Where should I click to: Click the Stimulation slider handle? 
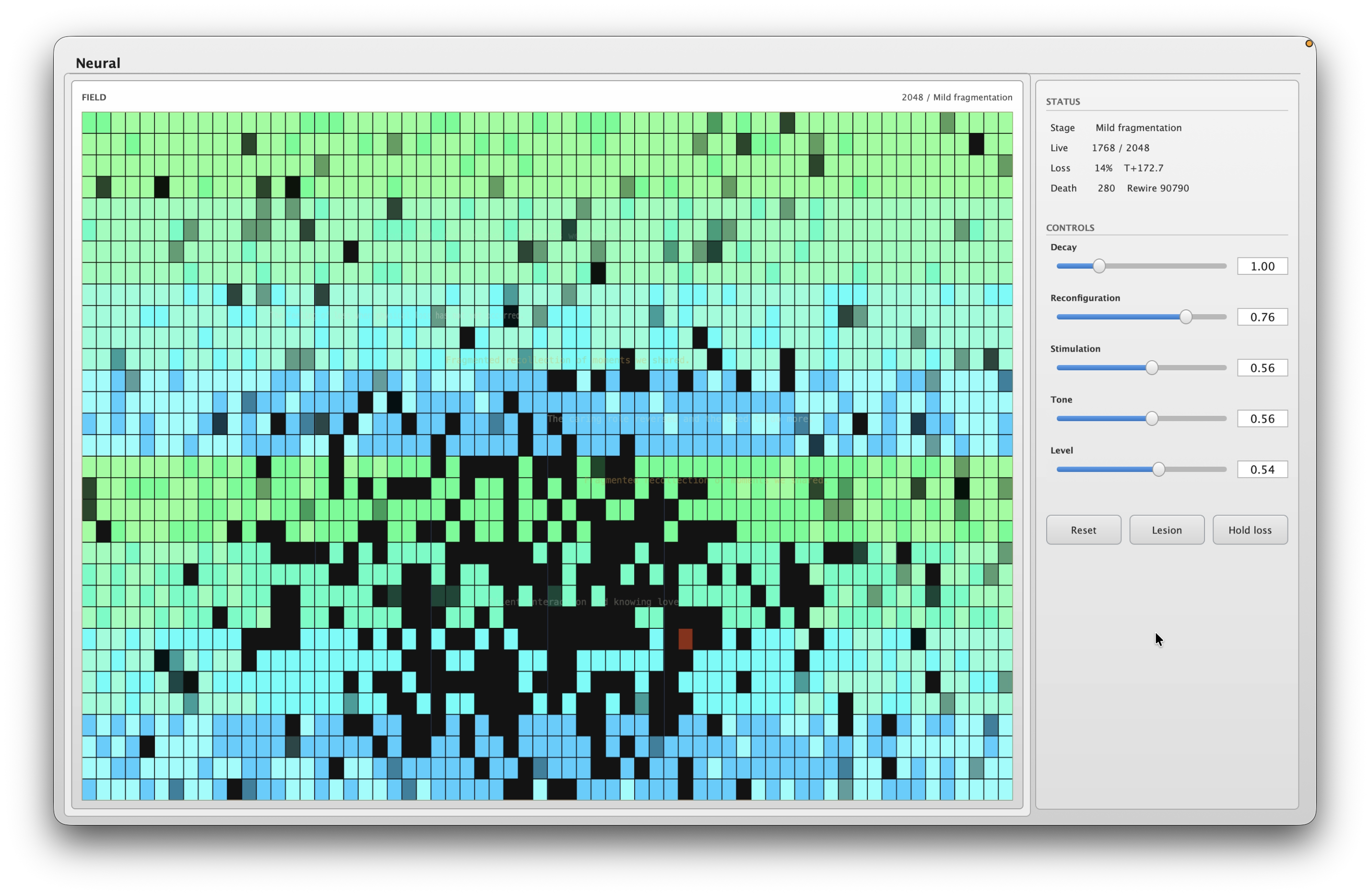pyautogui.click(x=1151, y=368)
